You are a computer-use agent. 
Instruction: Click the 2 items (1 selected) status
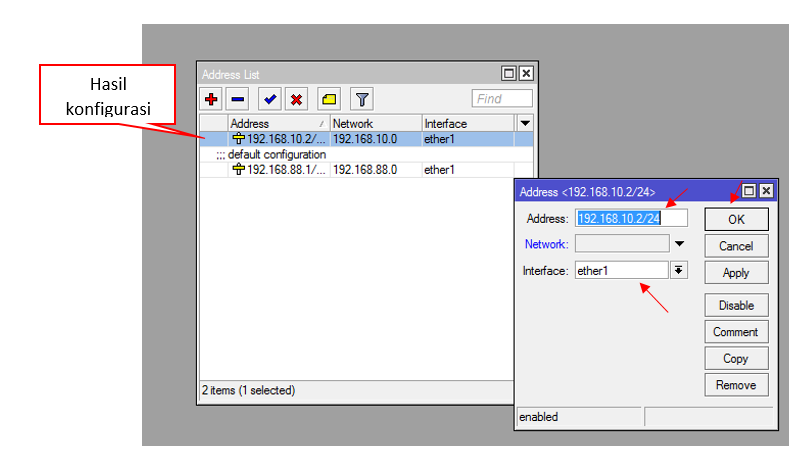pyautogui.click(x=248, y=390)
